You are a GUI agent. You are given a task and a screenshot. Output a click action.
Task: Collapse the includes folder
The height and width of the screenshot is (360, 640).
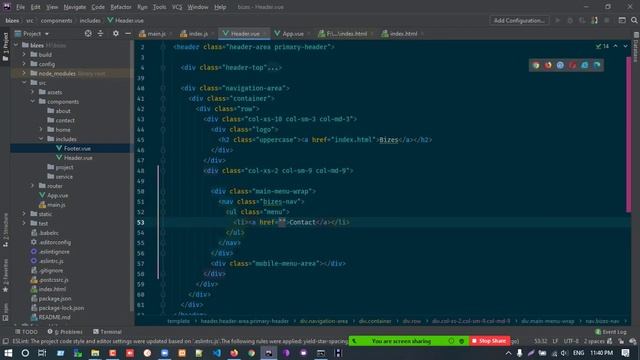coord(41,139)
